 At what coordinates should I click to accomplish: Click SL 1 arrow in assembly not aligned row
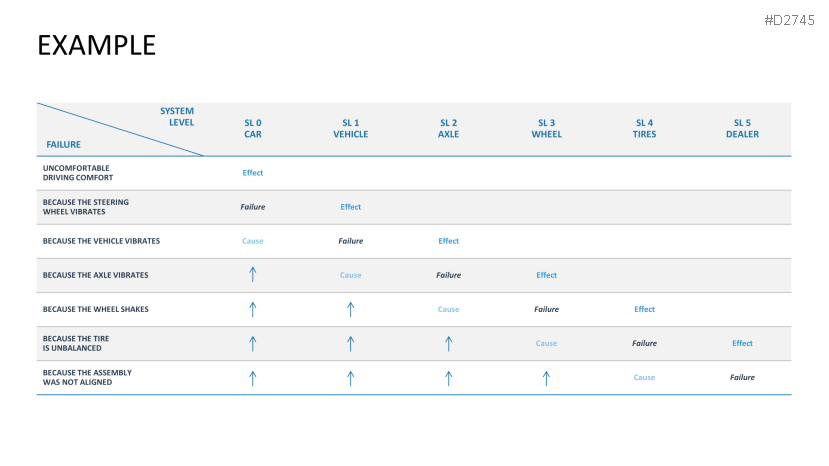click(351, 378)
